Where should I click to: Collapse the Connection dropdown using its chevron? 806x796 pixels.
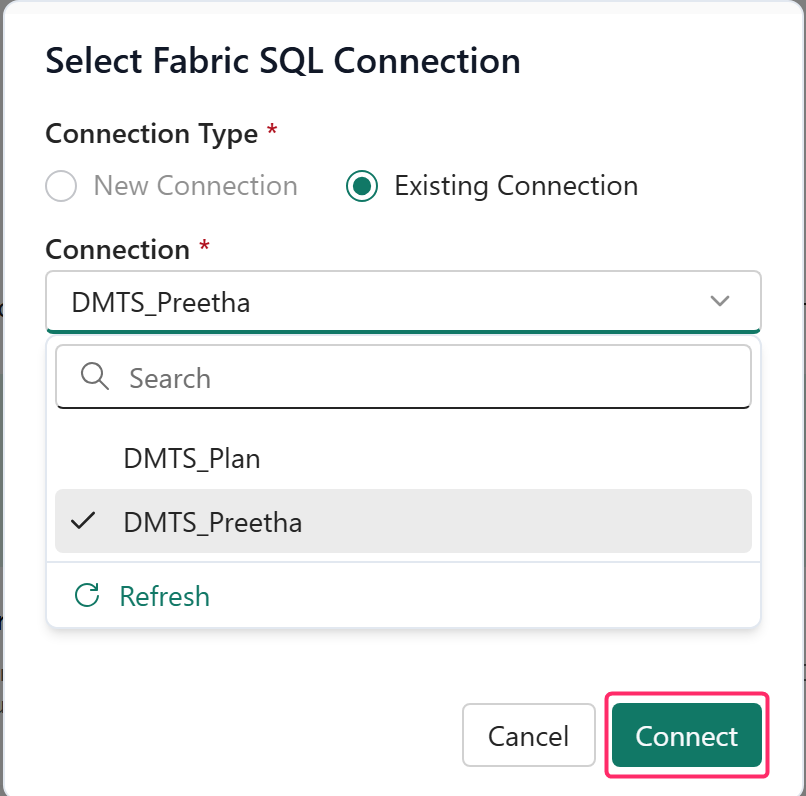(x=720, y=301)
